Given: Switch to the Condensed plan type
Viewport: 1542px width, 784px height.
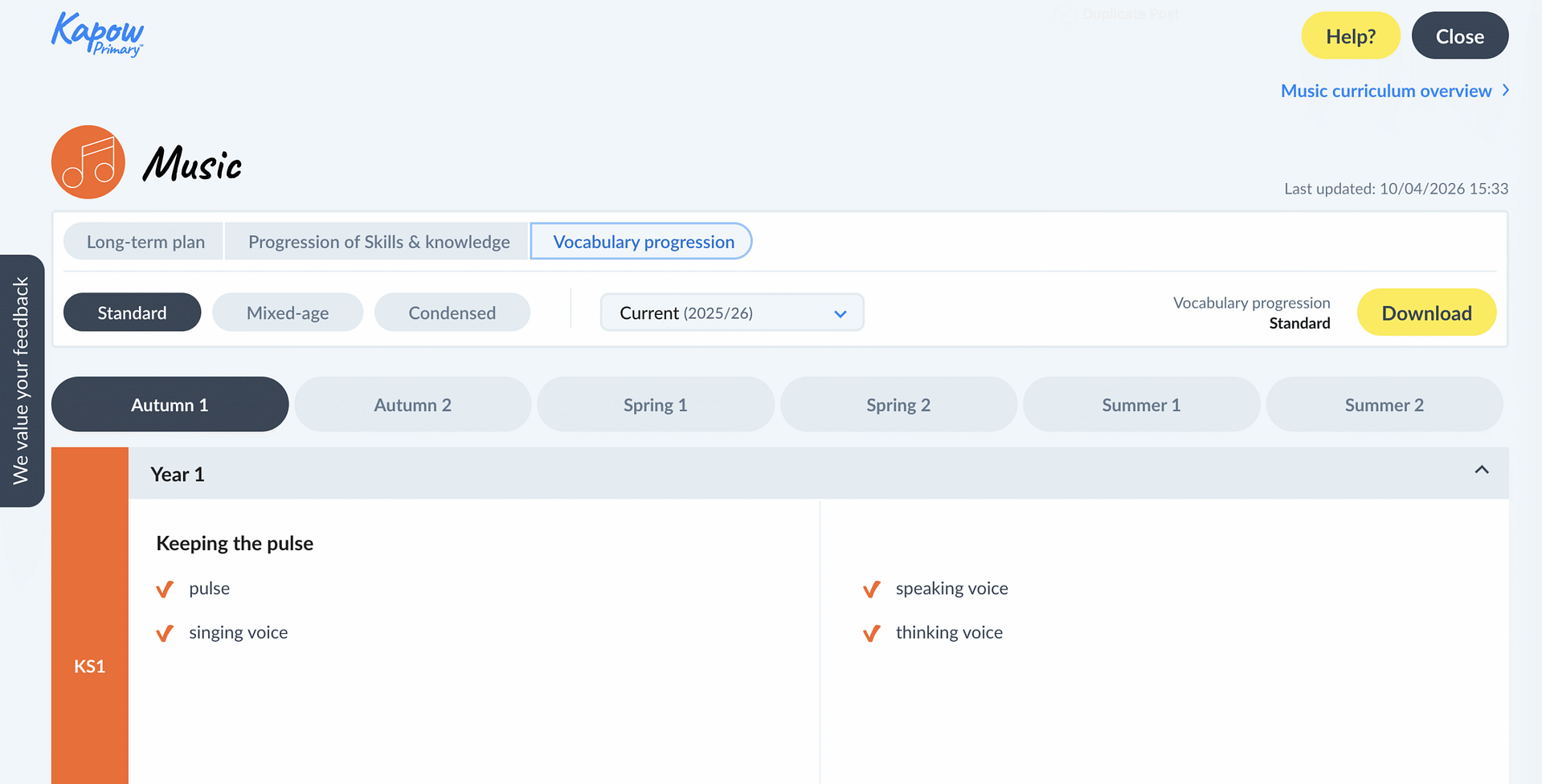Looking at the screenshot, I should (452, 312).
